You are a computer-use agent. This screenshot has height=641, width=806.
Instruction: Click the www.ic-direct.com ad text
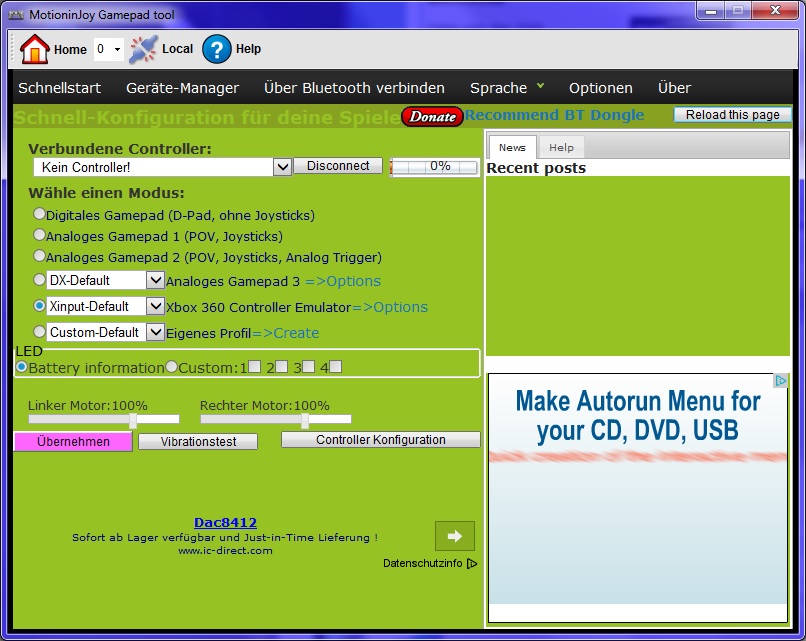tap(225, 551)
